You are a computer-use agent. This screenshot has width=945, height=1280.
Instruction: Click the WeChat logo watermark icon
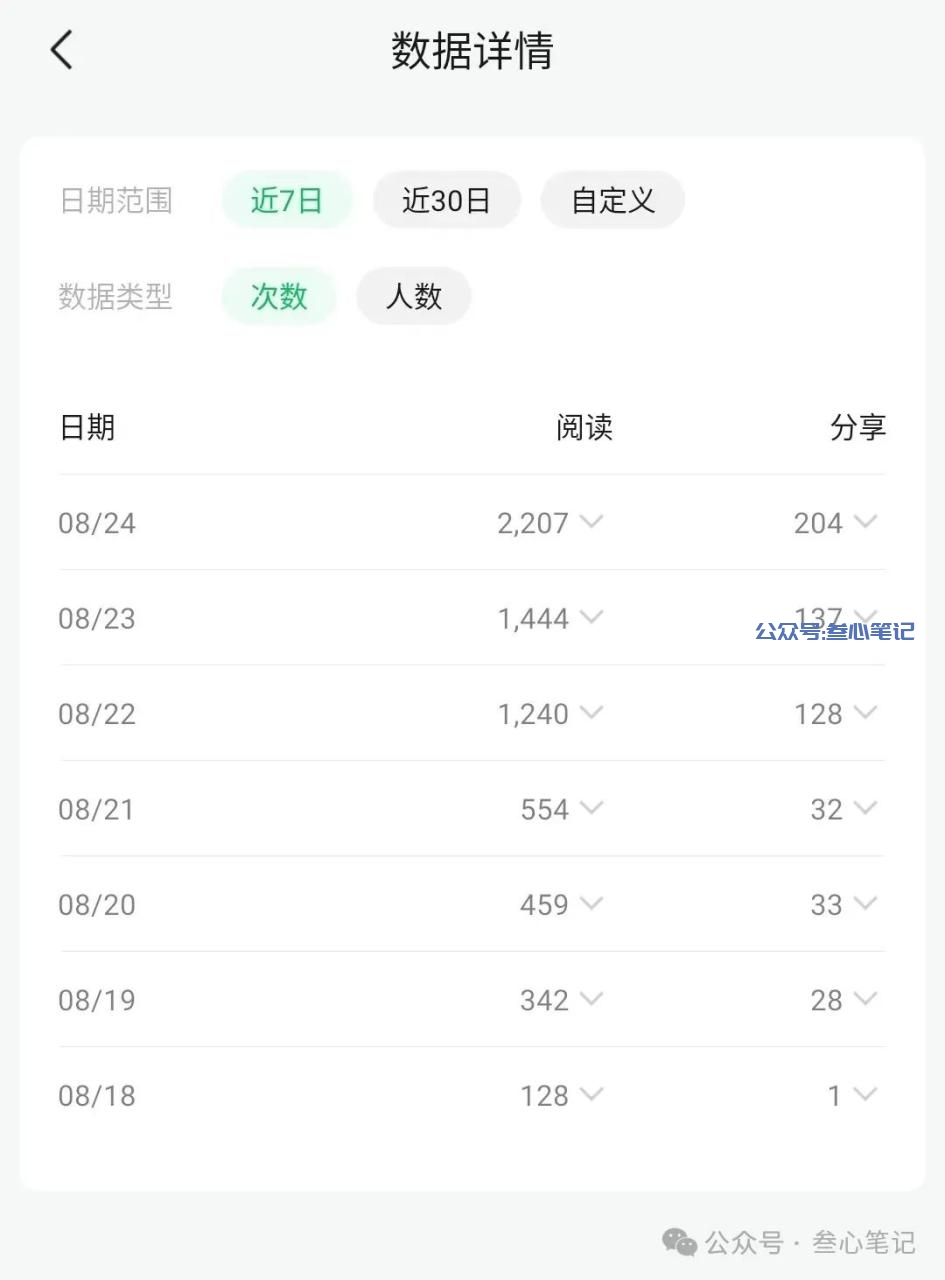[680, 1243]
